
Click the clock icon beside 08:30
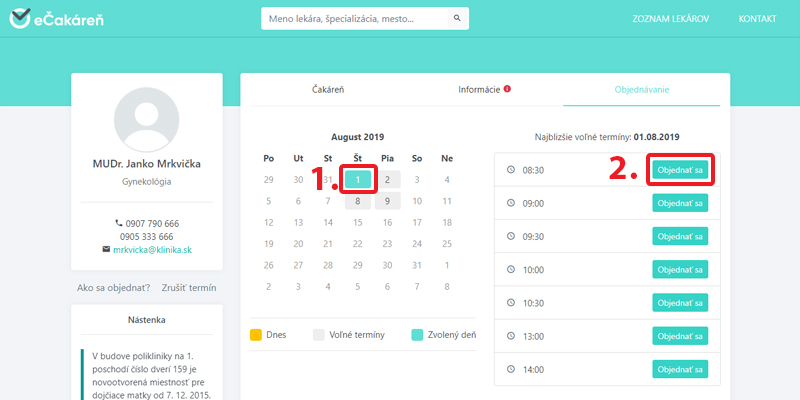coord(511,170)
